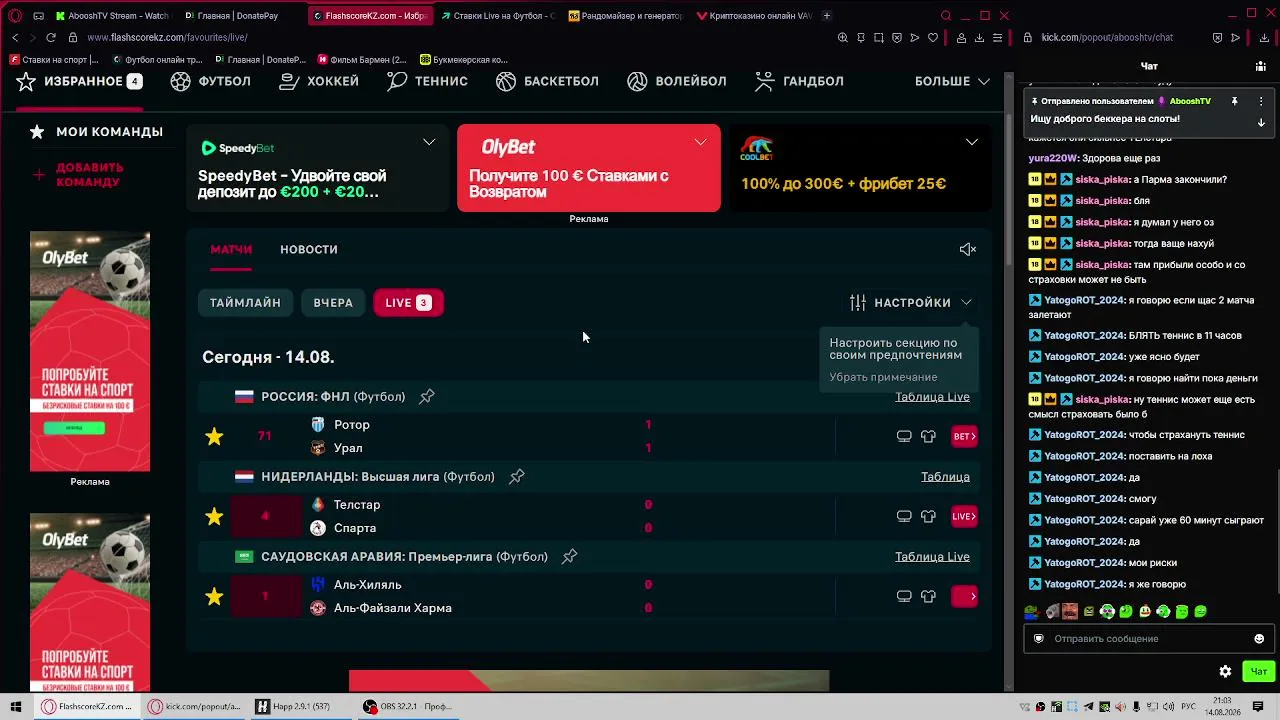Click TV broadcast icon for Аль-Хиляль match
The image size is (1280, 720).
(x=904, y=596)
